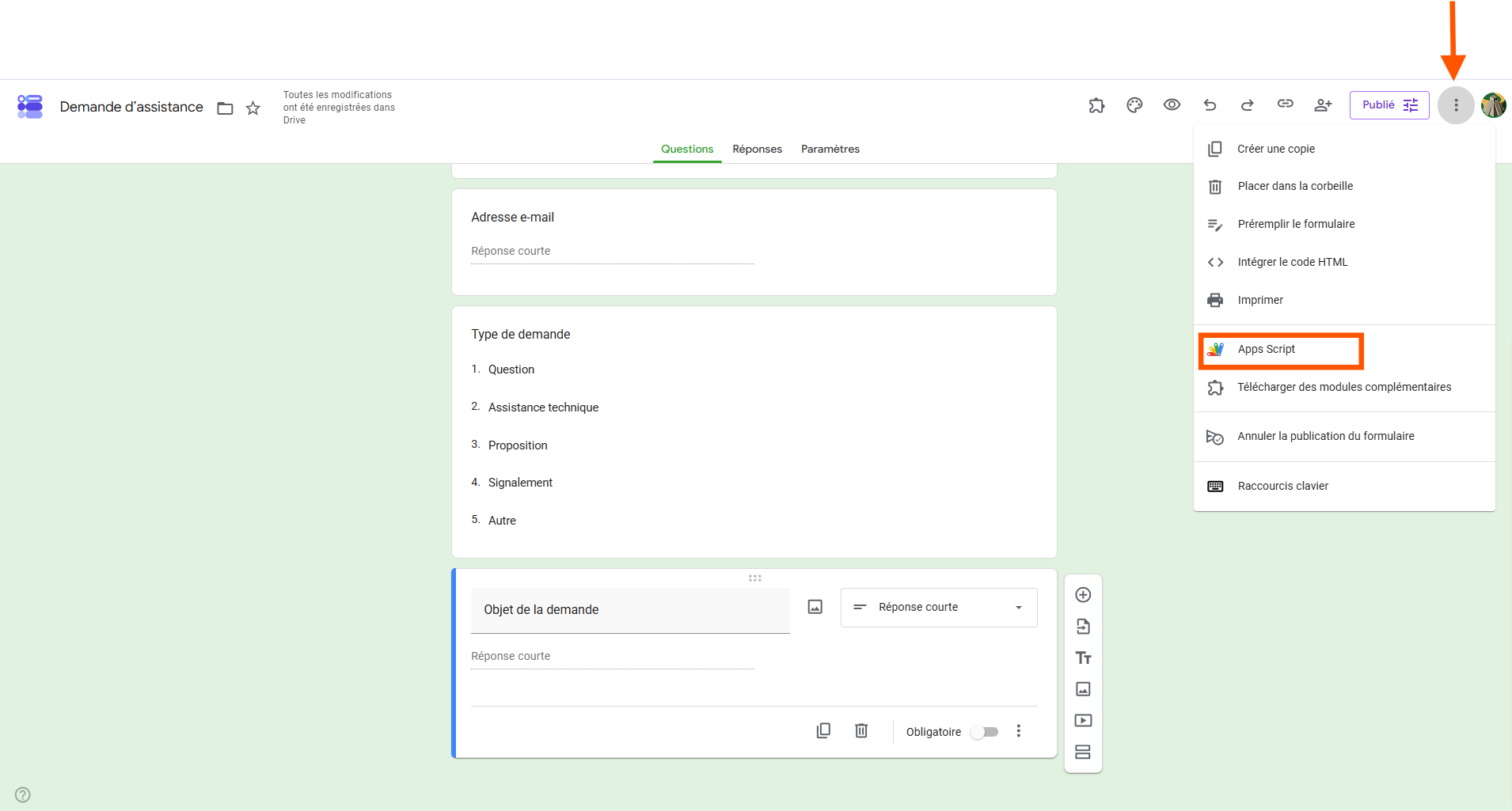Switch to Questions tab

click(x=687, y=149)
